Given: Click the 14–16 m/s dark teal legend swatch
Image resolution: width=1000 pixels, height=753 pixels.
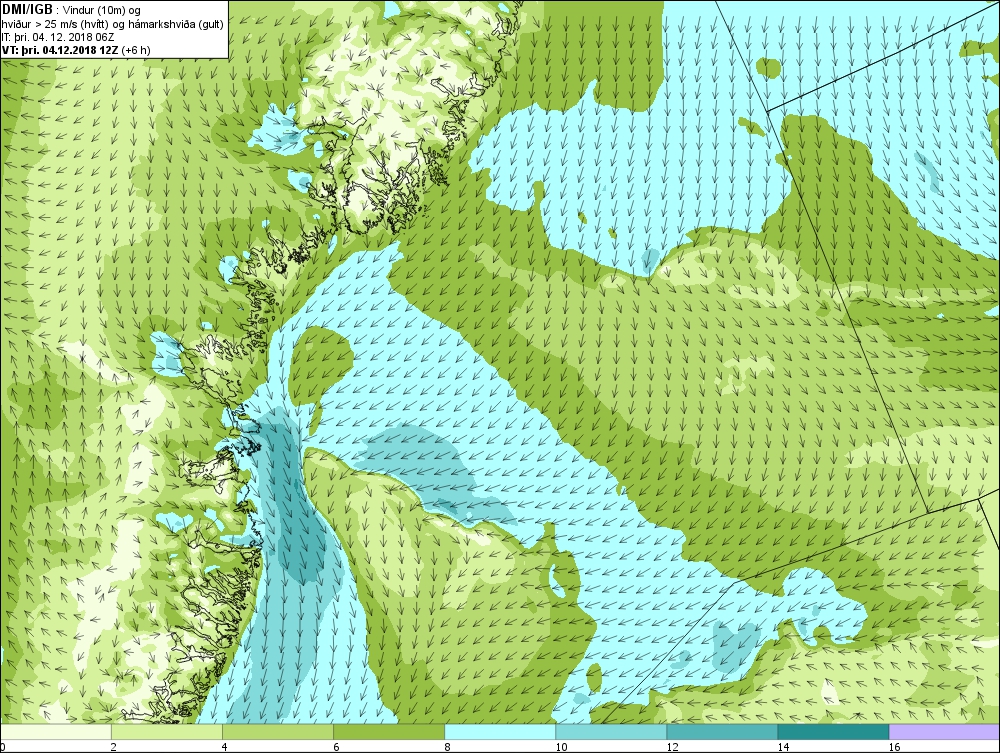Looking at the screenshot, I should (x=833, y=732).
